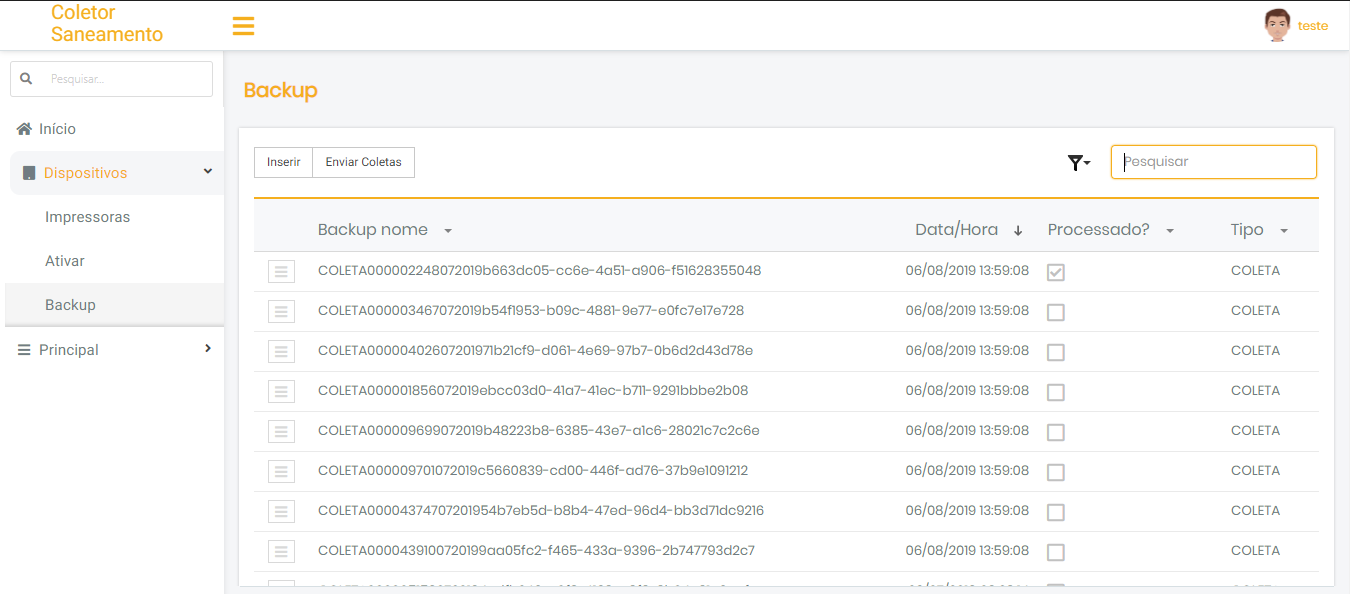Open row menu icon for COLETA000001856072019 backup
This screenshot has width=1350, height=594.
281,391
